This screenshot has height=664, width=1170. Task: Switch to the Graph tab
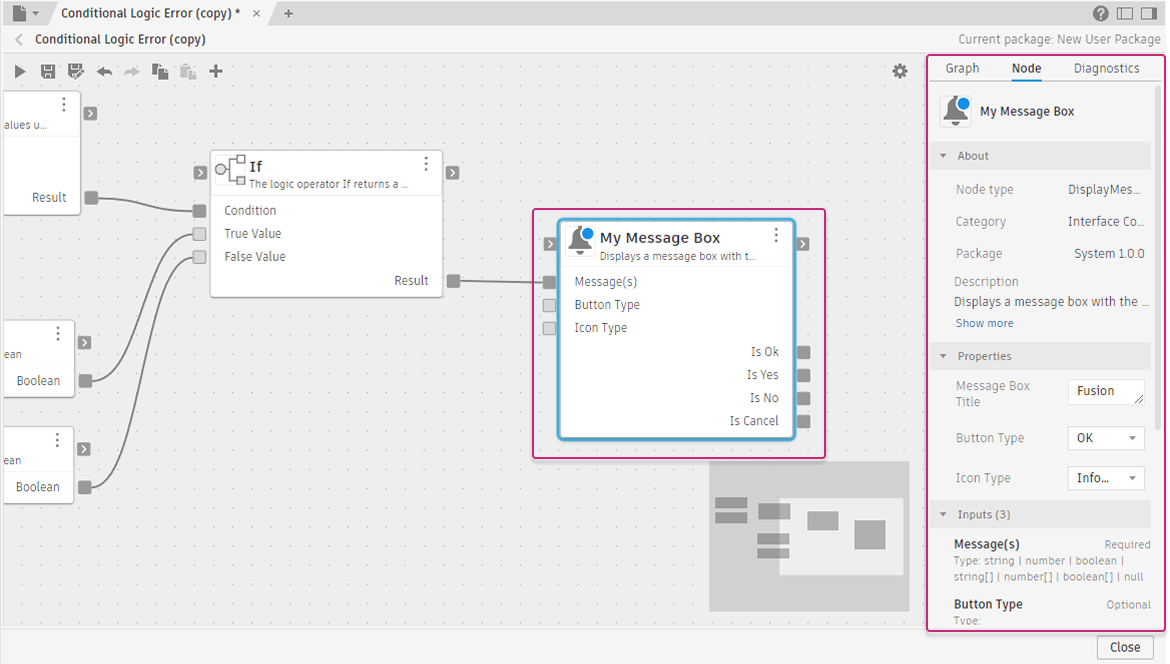click(962, 68)
